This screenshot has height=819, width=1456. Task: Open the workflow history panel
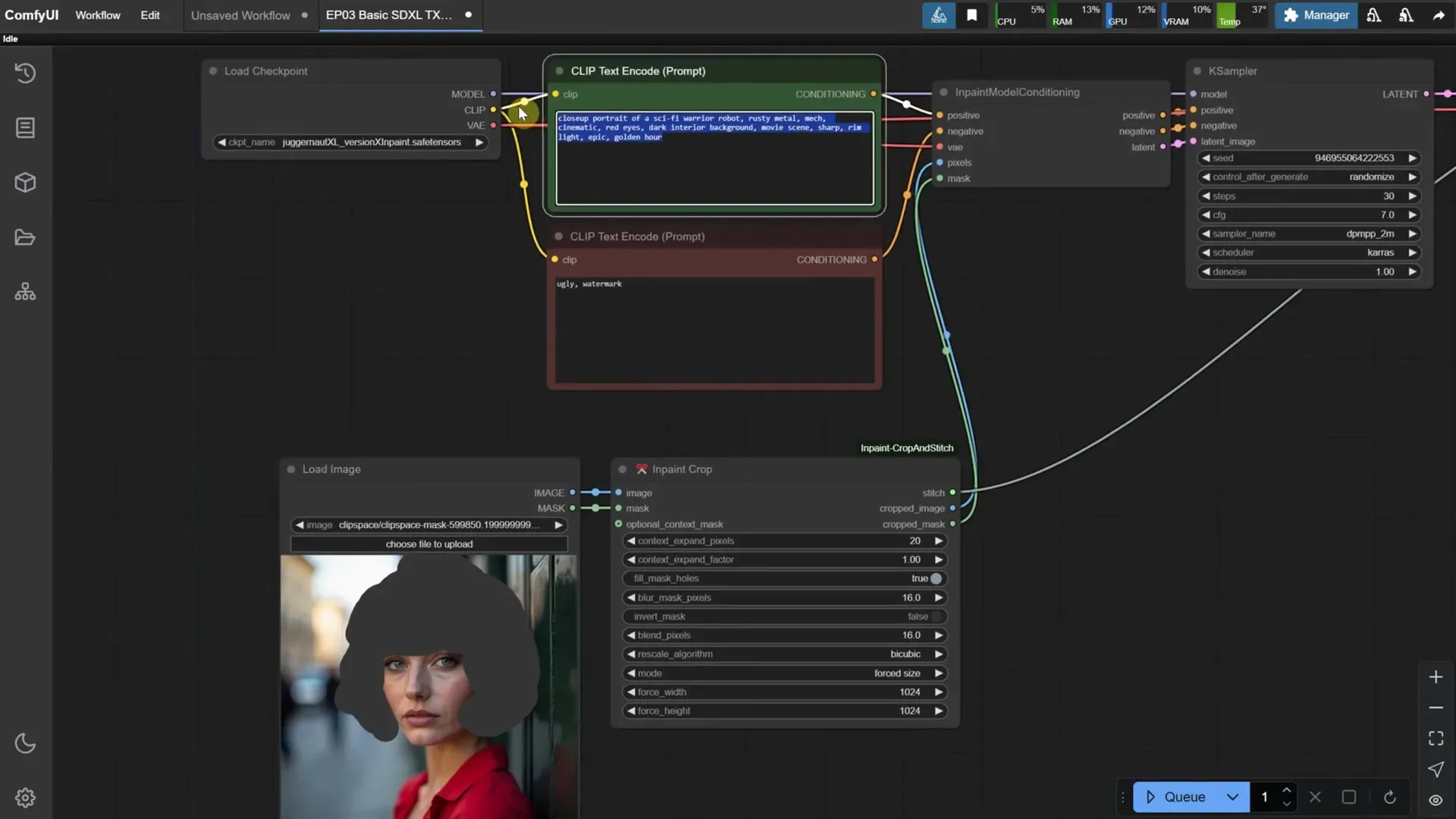click(25, 73)
